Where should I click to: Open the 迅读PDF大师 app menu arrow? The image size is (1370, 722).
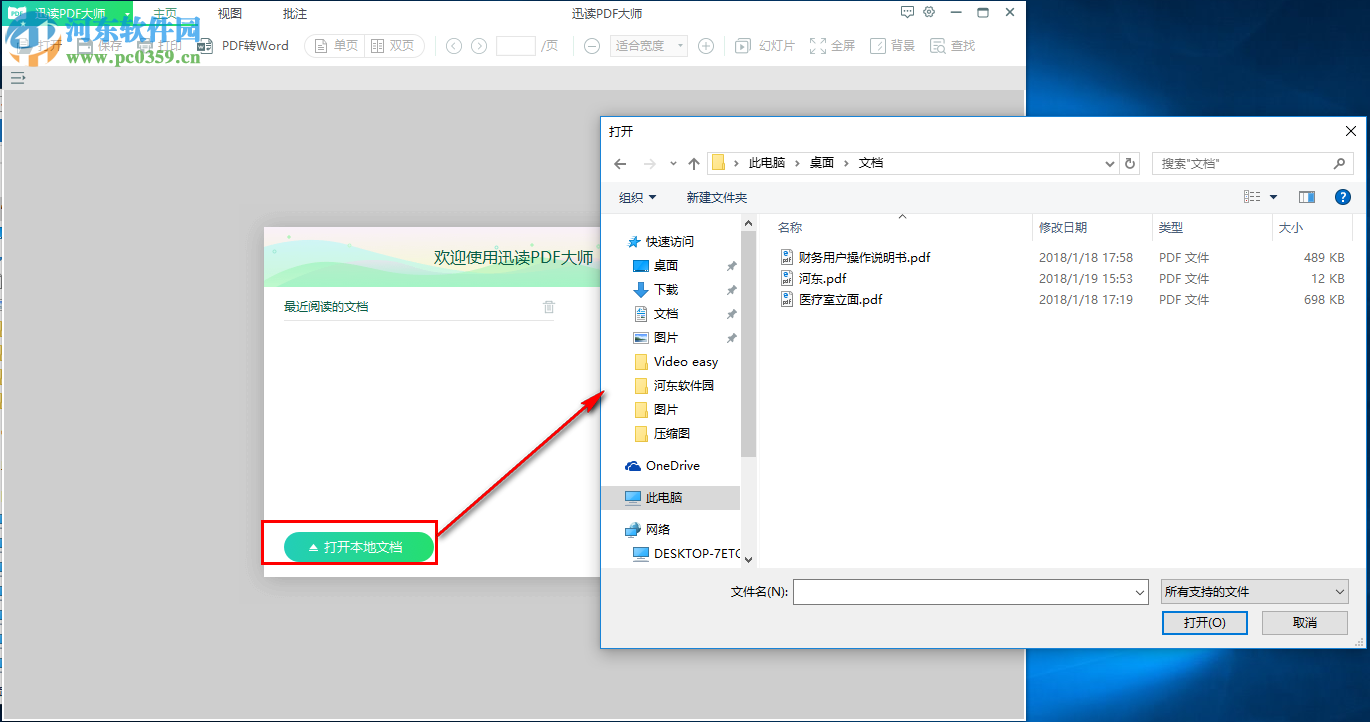pos(127,14)
